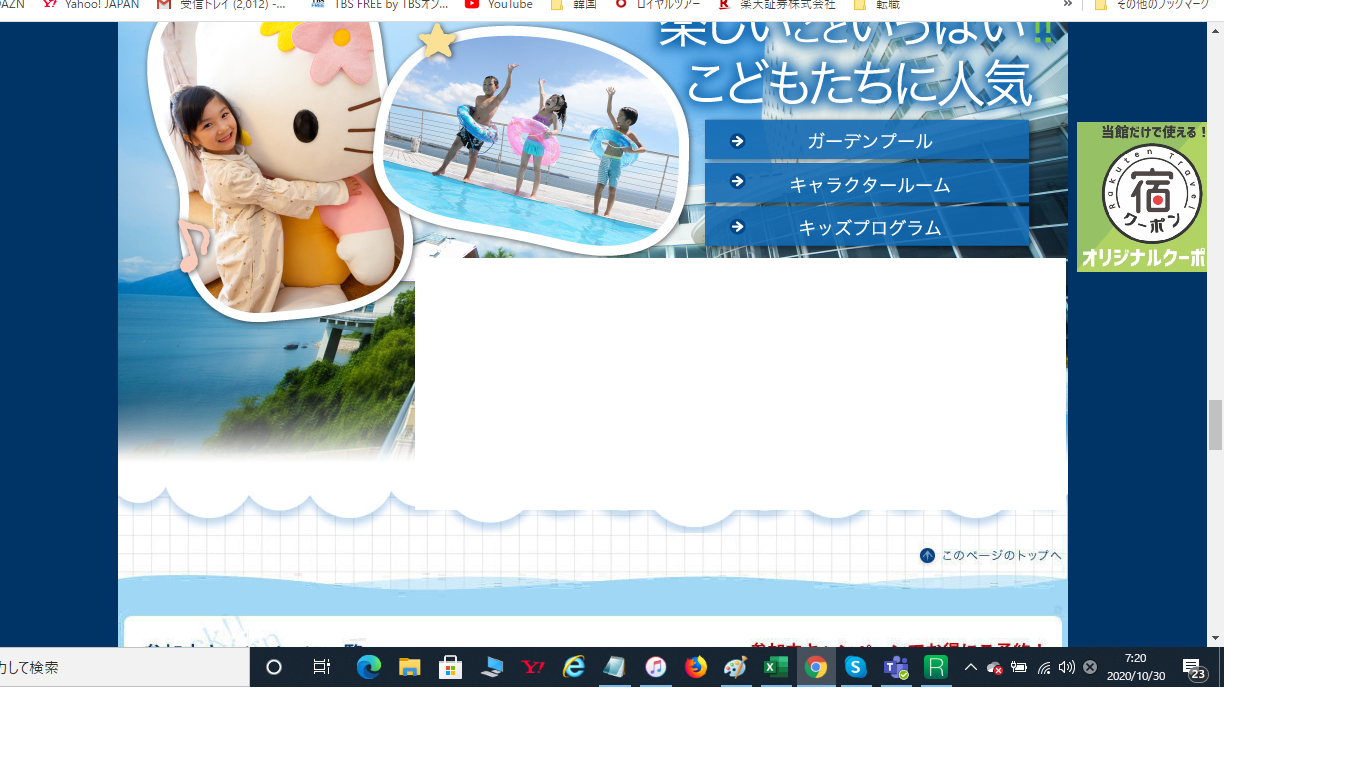Image resolution: width=1366 pixels, height=768 pixels.
Task: Click the computer-monitor icon on the taskbar
Action: tap(492, 667)
